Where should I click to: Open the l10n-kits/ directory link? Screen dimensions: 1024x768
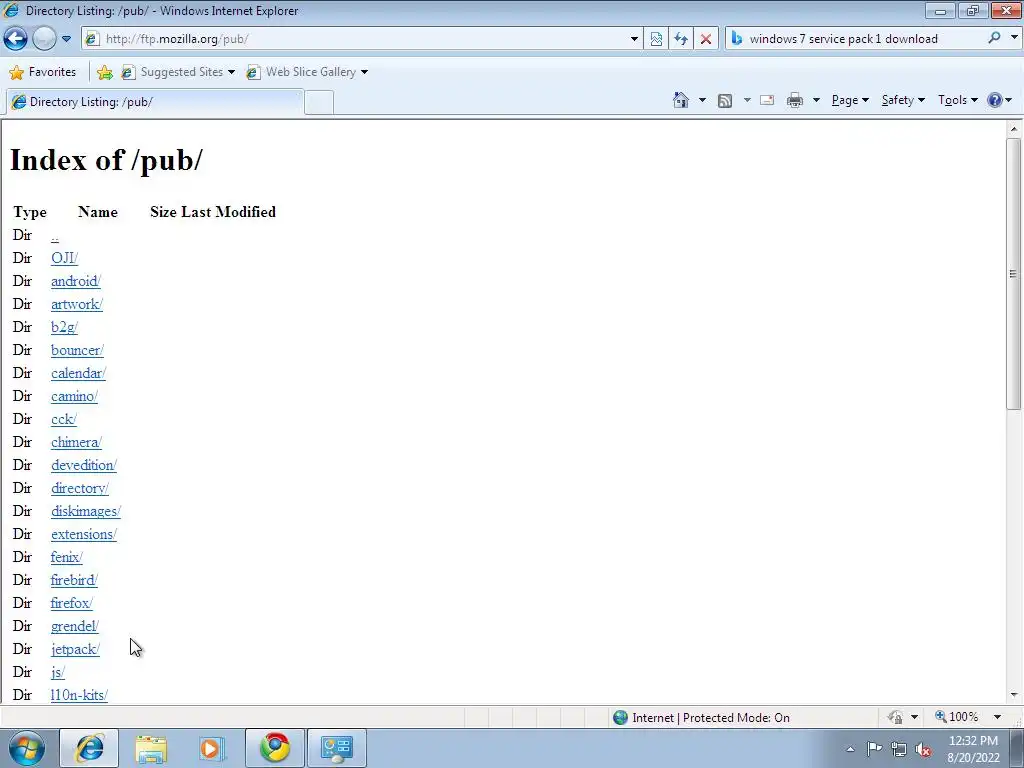click(79, 695)
